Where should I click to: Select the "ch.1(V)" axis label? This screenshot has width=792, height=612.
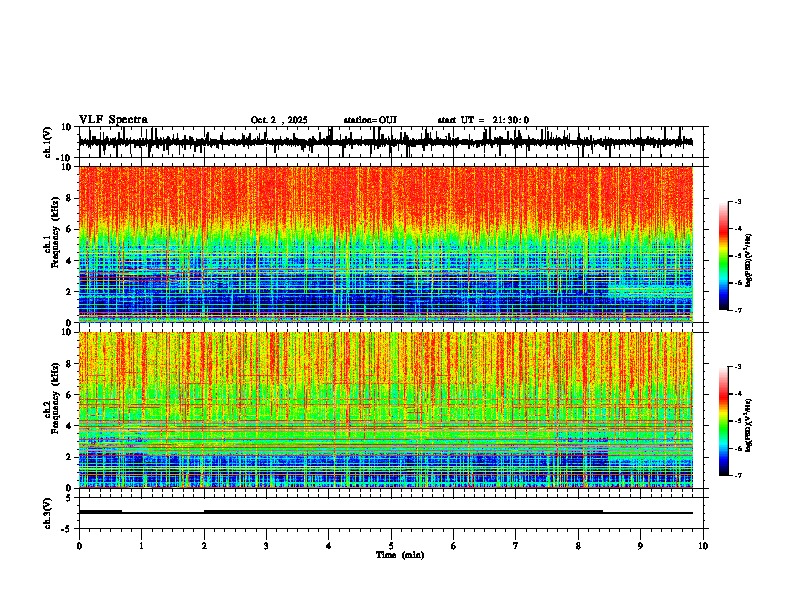48,142
